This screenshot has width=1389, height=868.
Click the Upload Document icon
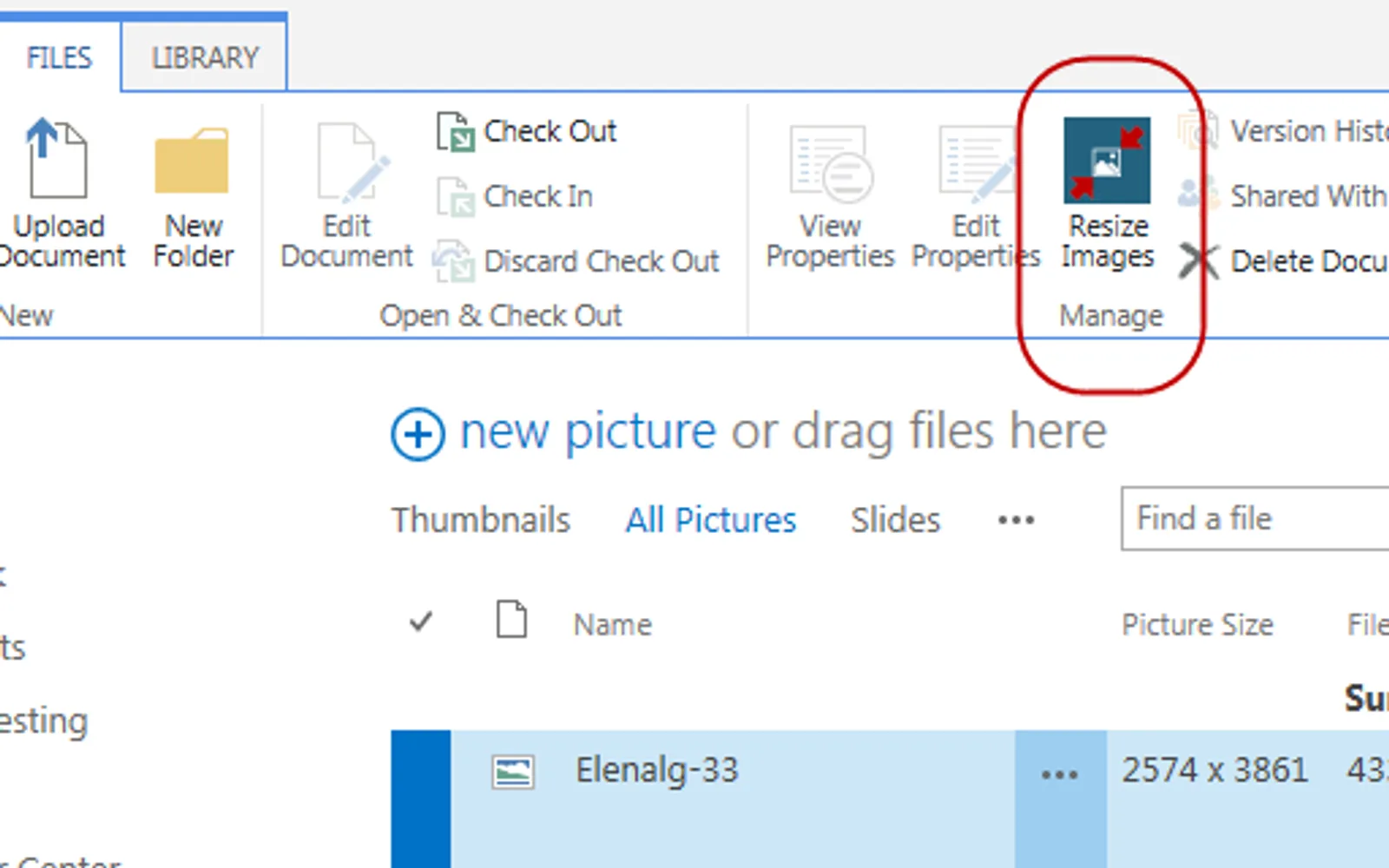coord(57,158)
